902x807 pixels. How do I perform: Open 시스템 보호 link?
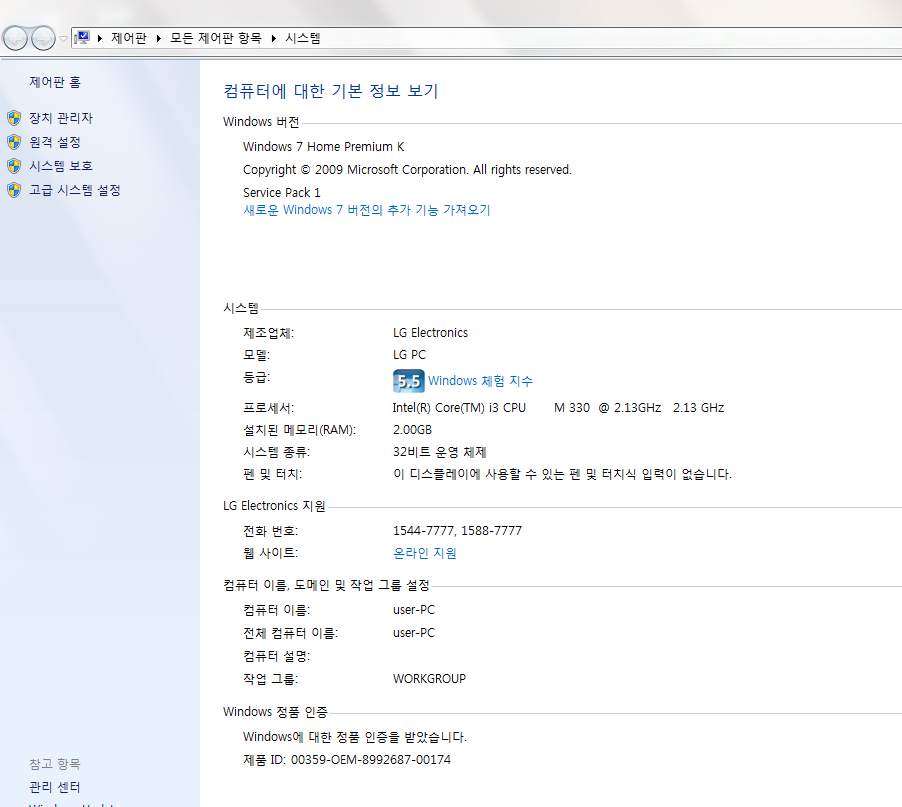(61, 166)
